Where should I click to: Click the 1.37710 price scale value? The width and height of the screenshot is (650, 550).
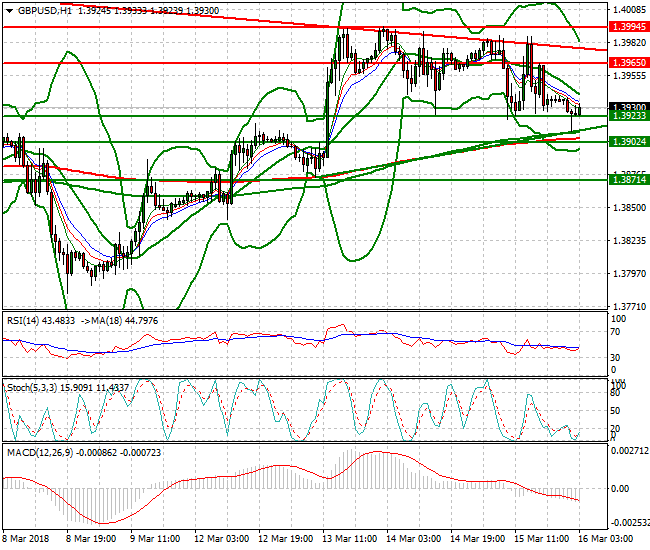pyautogui.click(x=630, y=307)
